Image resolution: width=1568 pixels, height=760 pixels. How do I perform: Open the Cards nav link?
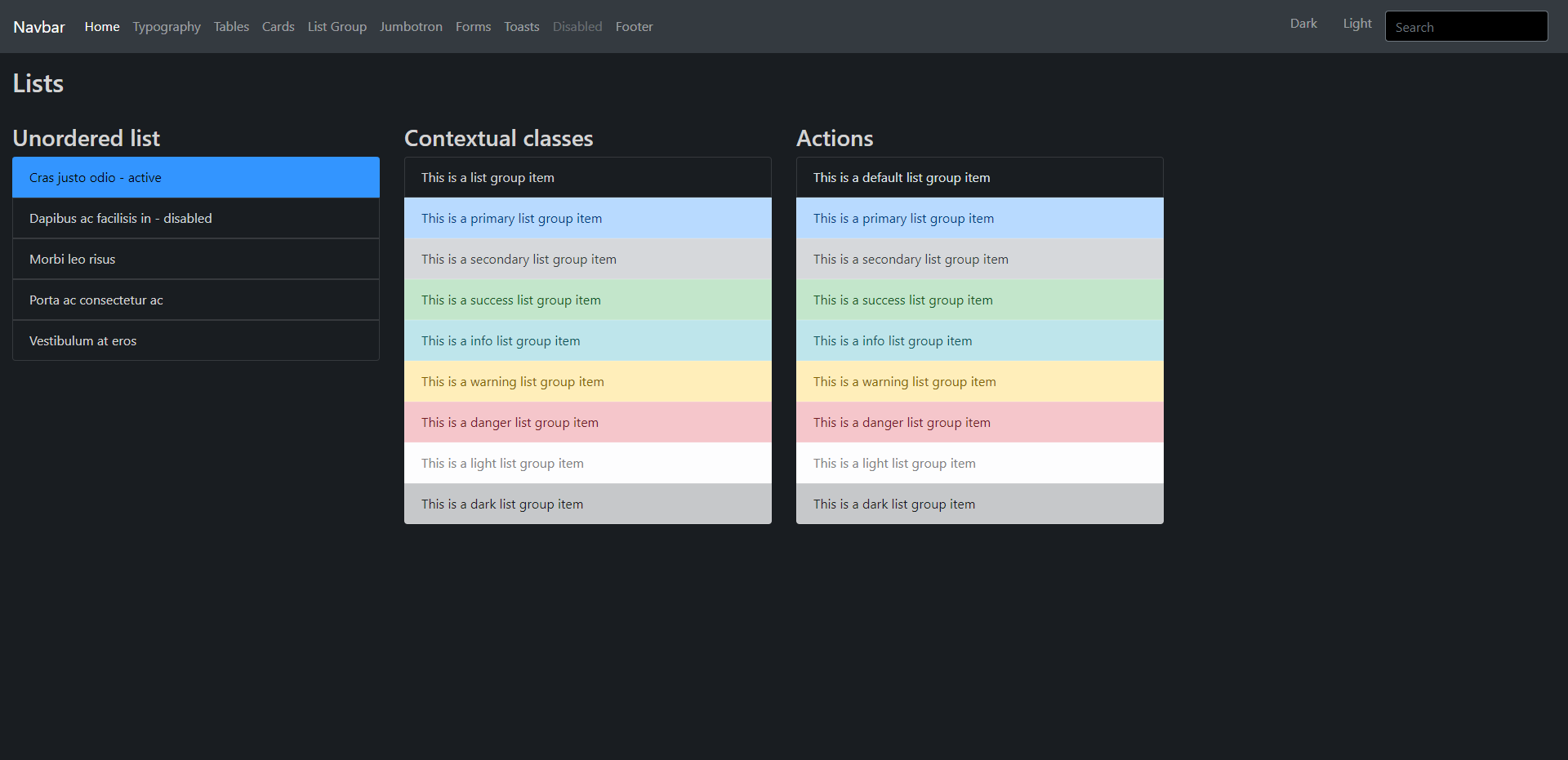pos(278,27)
